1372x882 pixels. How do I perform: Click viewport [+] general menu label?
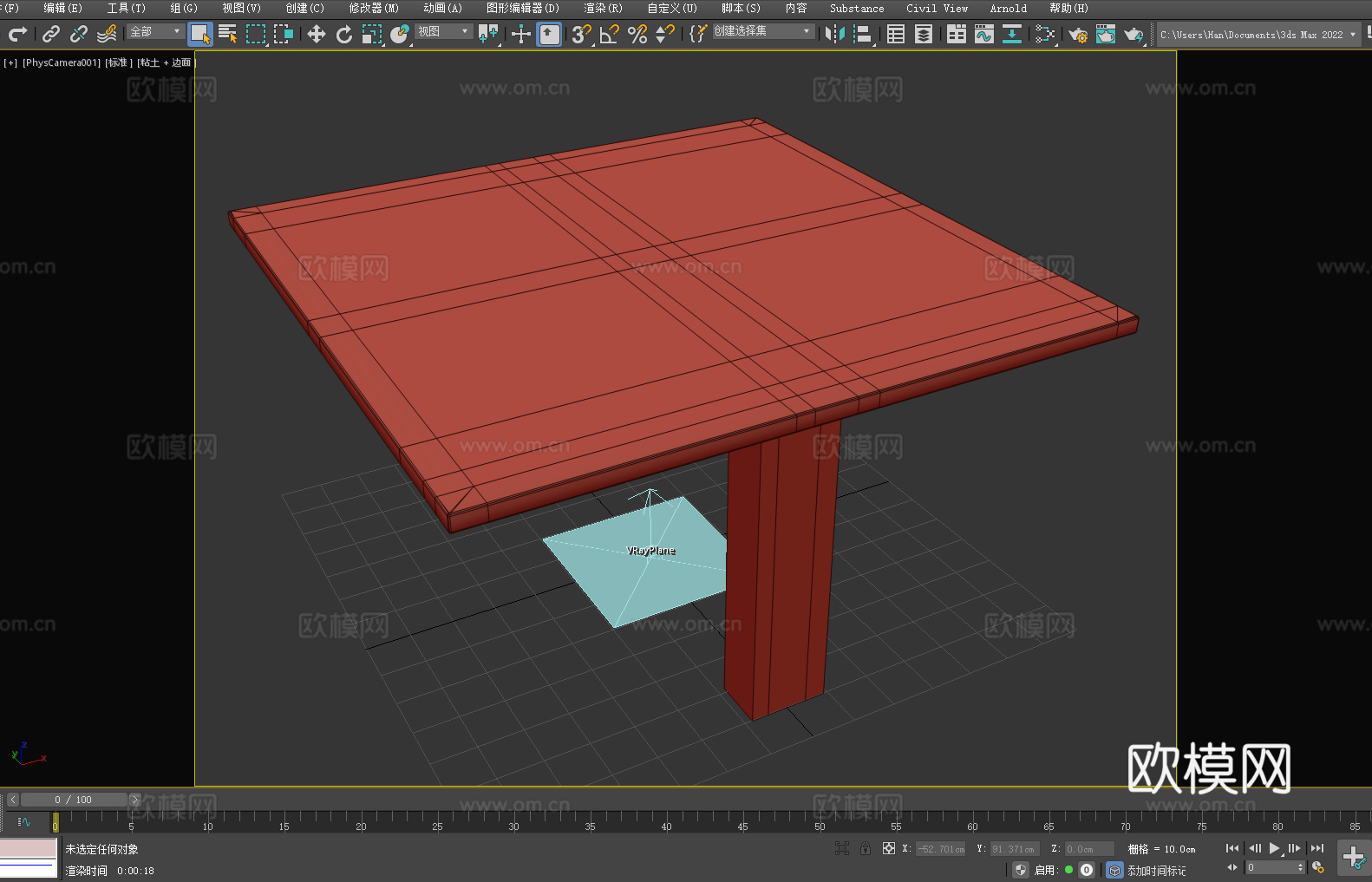tap(10, 62)
